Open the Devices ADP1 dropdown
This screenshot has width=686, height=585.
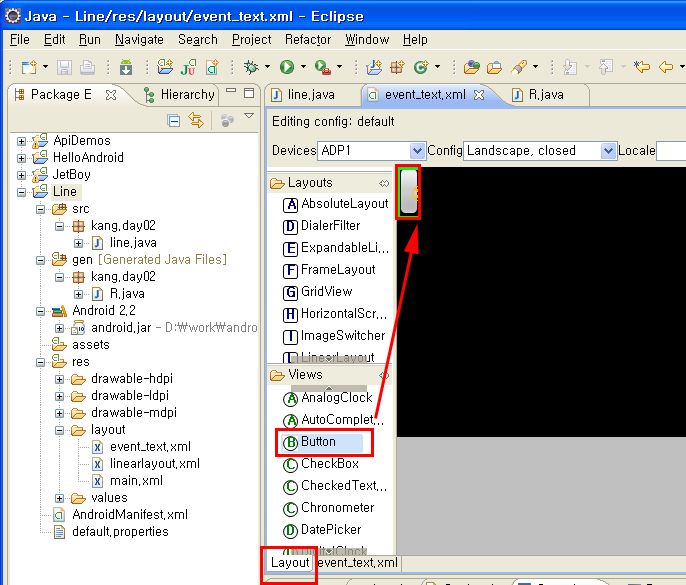(x=417, y=151)
